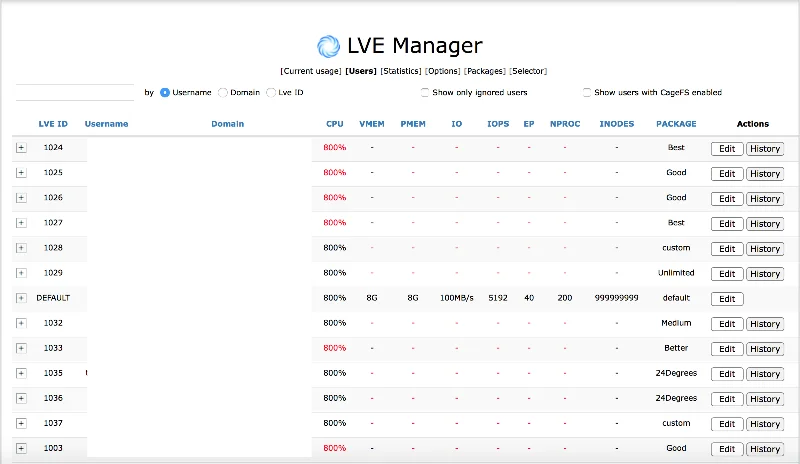Open History for LVE ID 1037
This screenshot has width=800, height=464.
(x=765, y=424)
